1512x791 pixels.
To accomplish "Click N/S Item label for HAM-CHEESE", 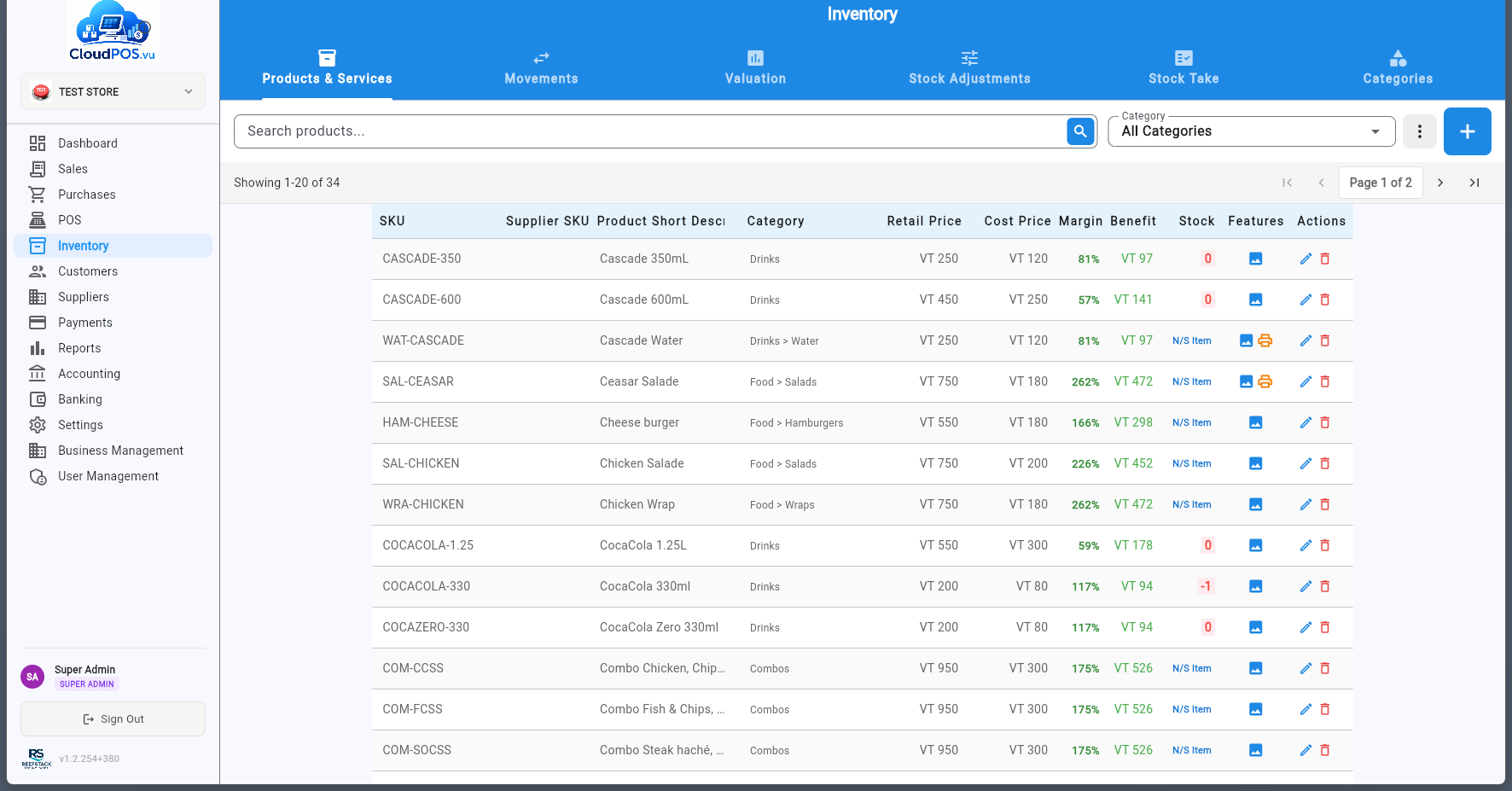I will click(1191, 422).
